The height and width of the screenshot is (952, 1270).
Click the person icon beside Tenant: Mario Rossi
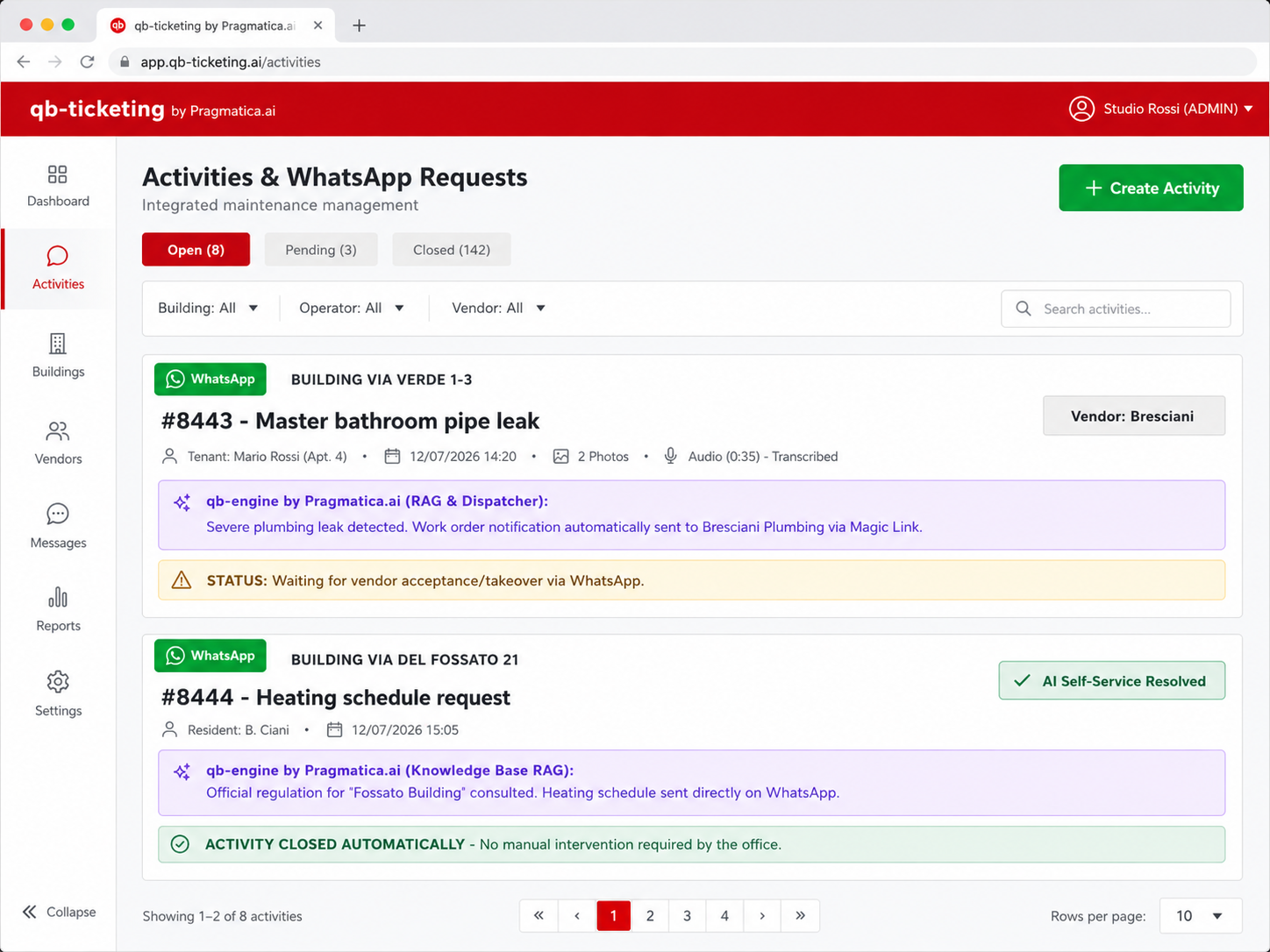pyautogui.click(x=170, y=456)
